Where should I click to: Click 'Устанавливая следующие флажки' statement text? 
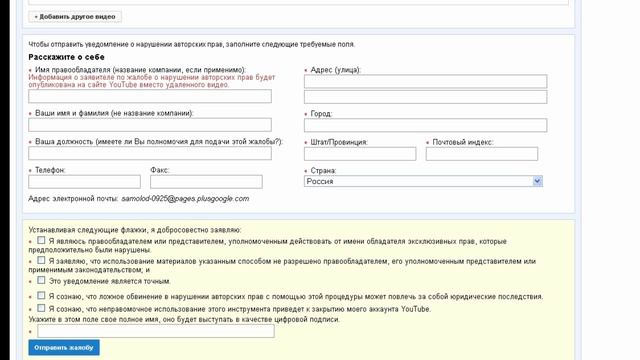pos(135,230)
